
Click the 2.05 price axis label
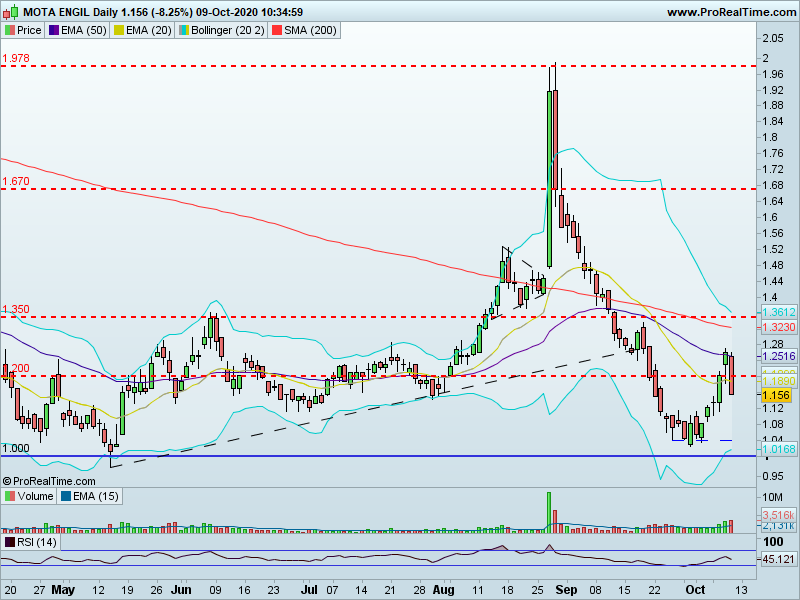773,38
